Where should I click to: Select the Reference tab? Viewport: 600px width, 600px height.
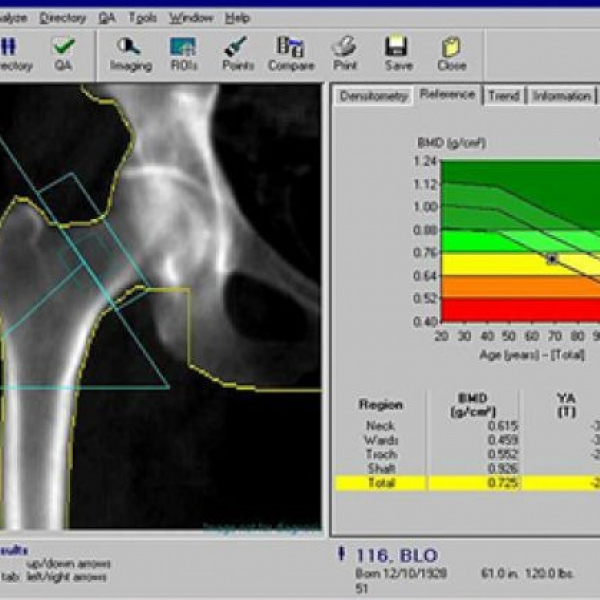448,95
